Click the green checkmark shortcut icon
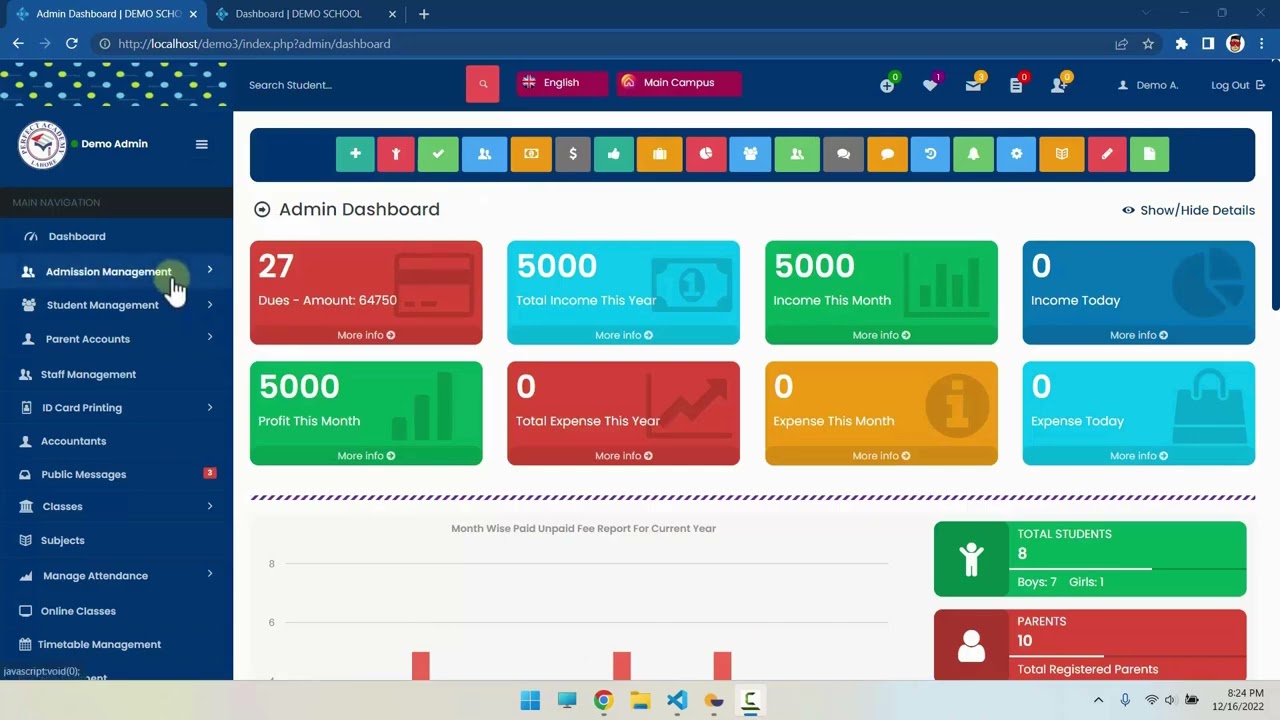Viewport: 1280px width, 720px height. pyautogui.click(x=438, y=154)
